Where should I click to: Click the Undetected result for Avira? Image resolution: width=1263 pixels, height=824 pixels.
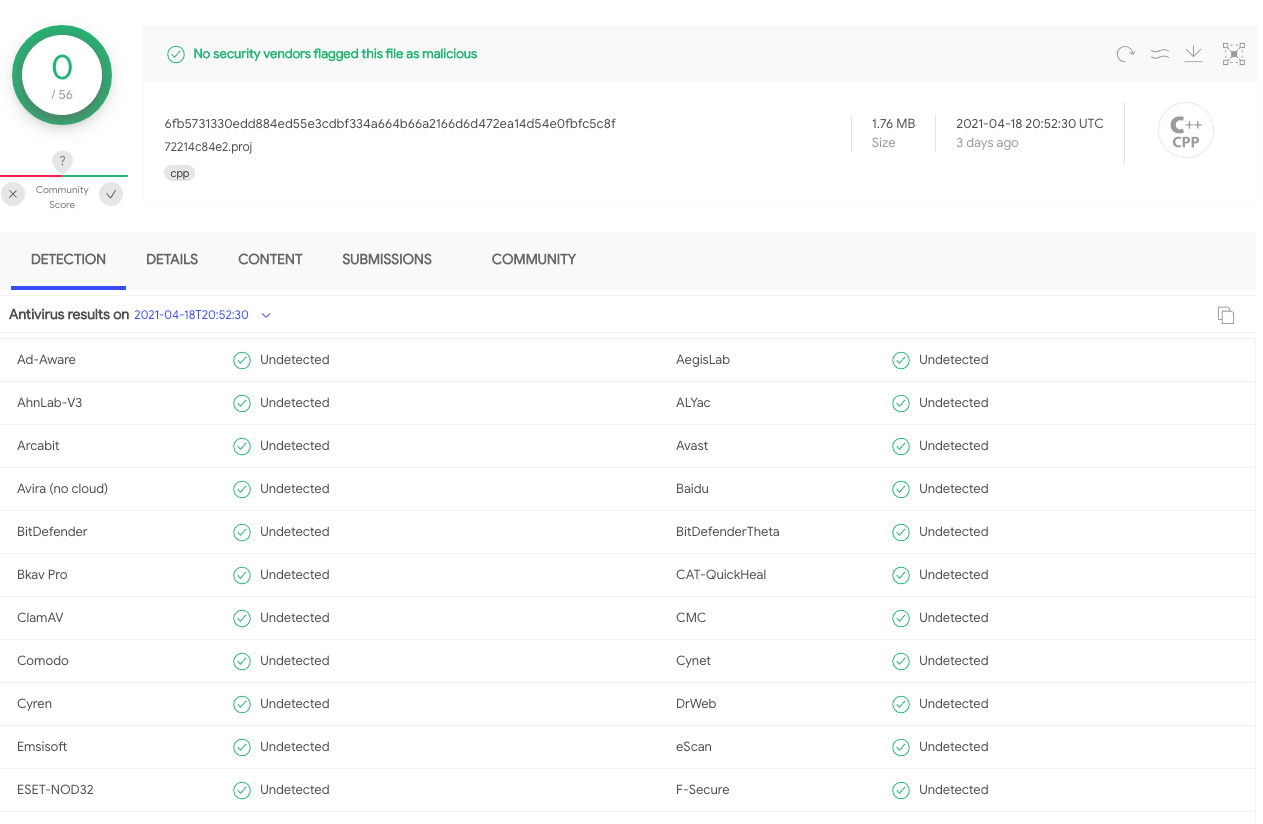[x=295, y=489]
